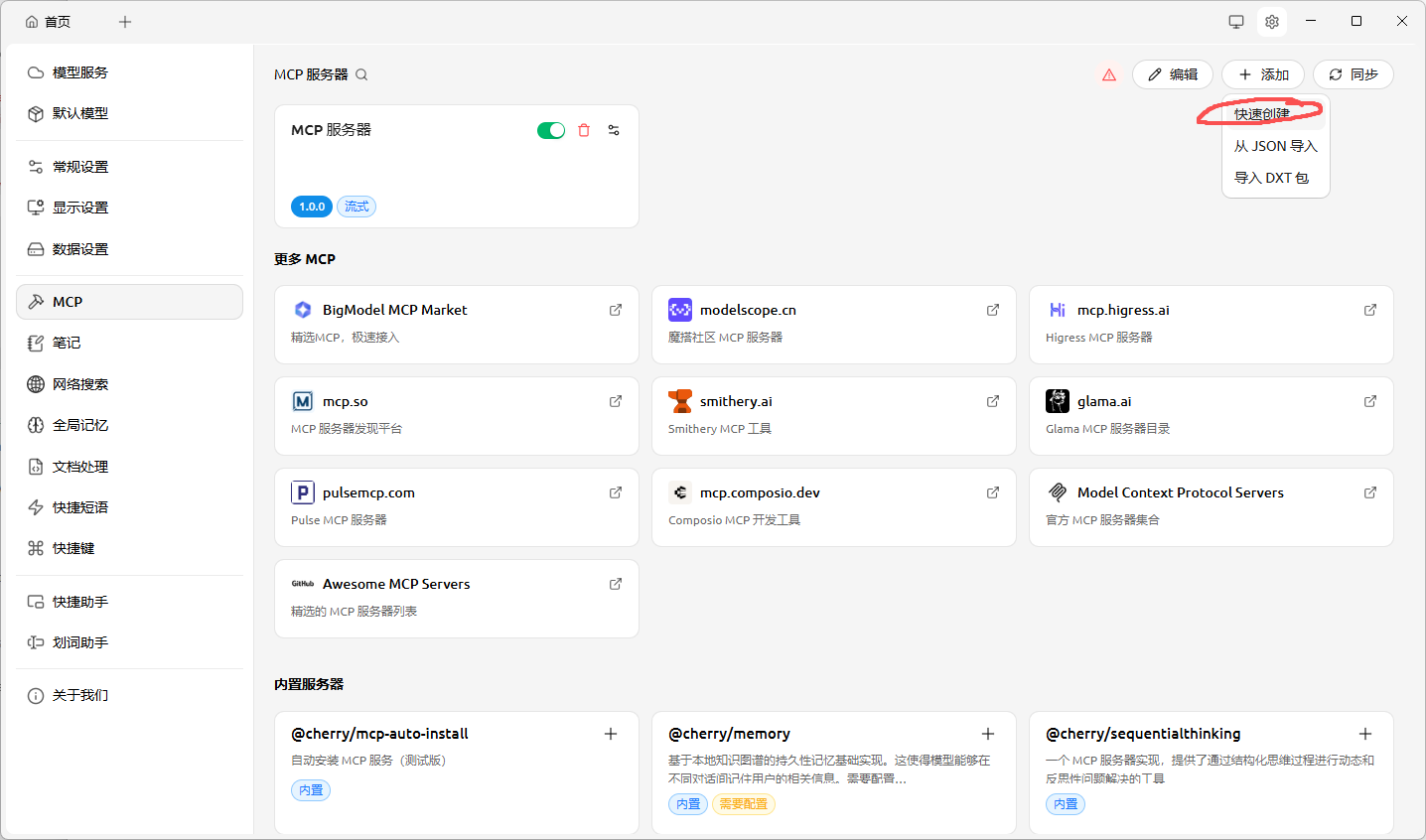Click Model Context Protocol Servers logo icon

tap(1058, 492)
